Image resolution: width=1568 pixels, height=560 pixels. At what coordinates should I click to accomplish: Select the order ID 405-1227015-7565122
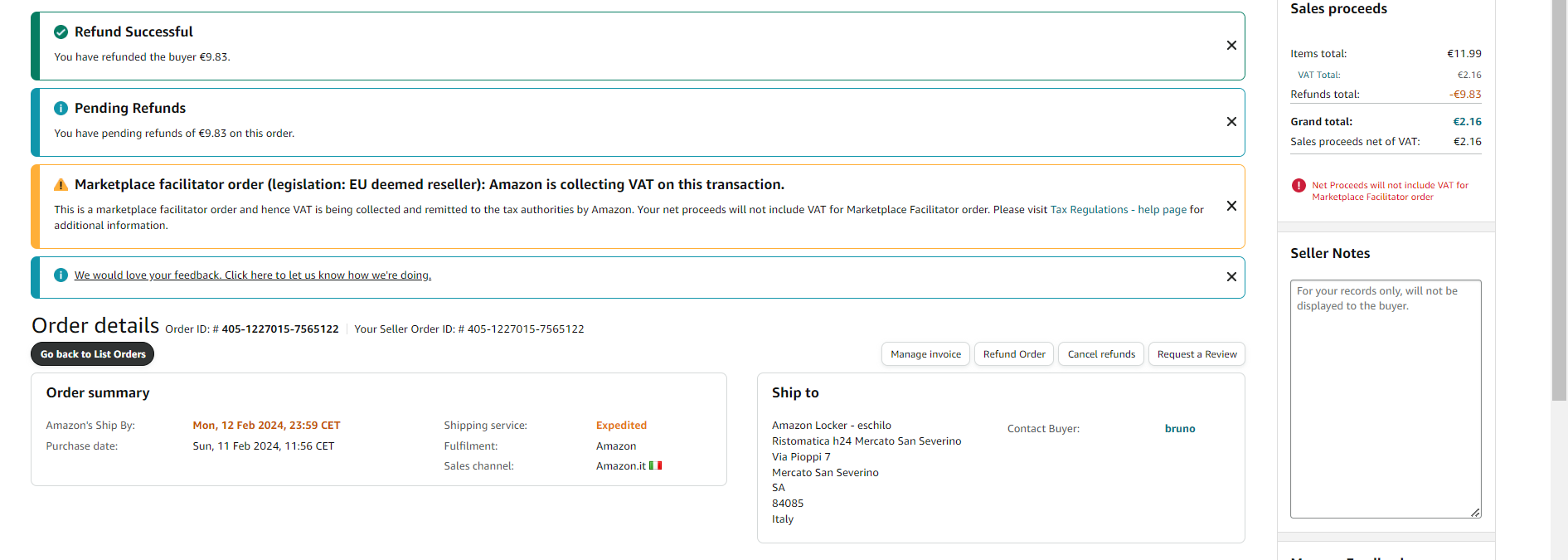click(280, 329)
